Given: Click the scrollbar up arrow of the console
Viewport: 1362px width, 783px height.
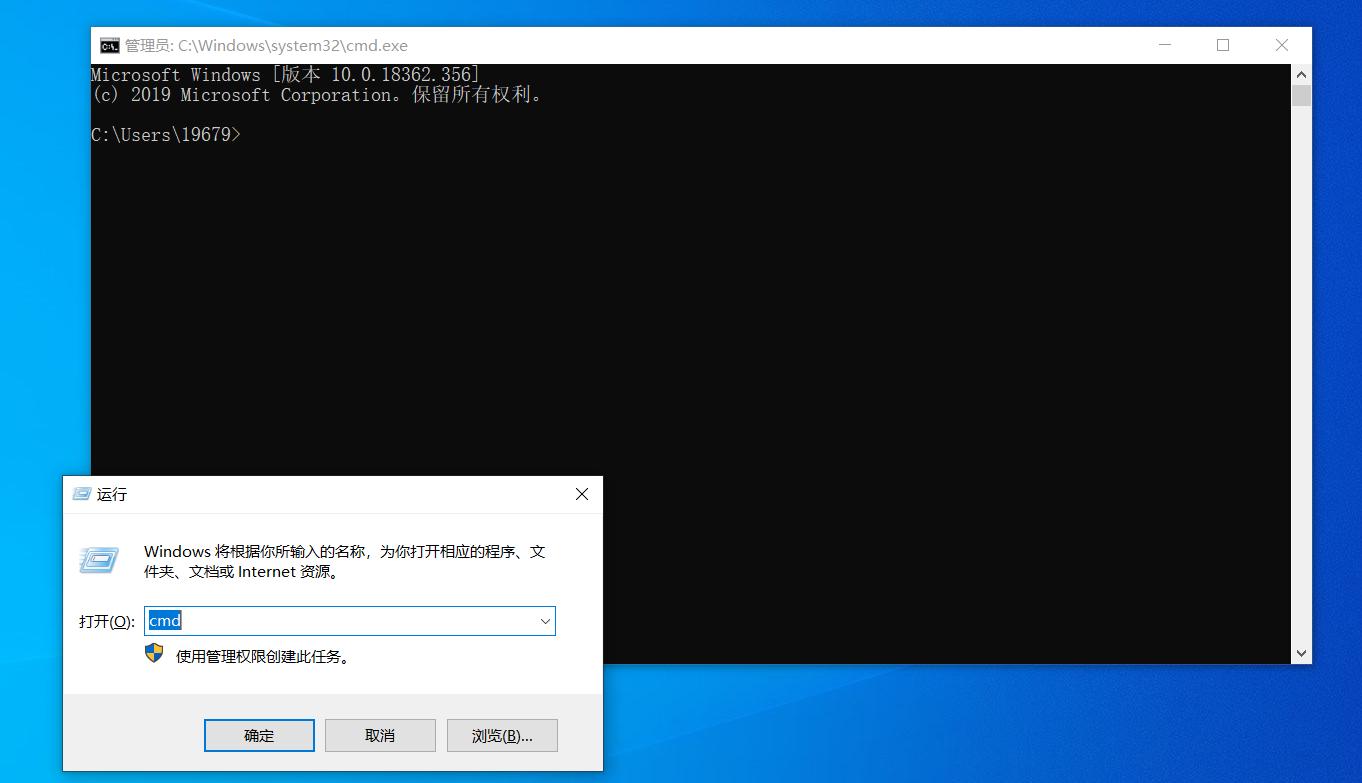Looking at the screenshot, I should coord(1302,74).
